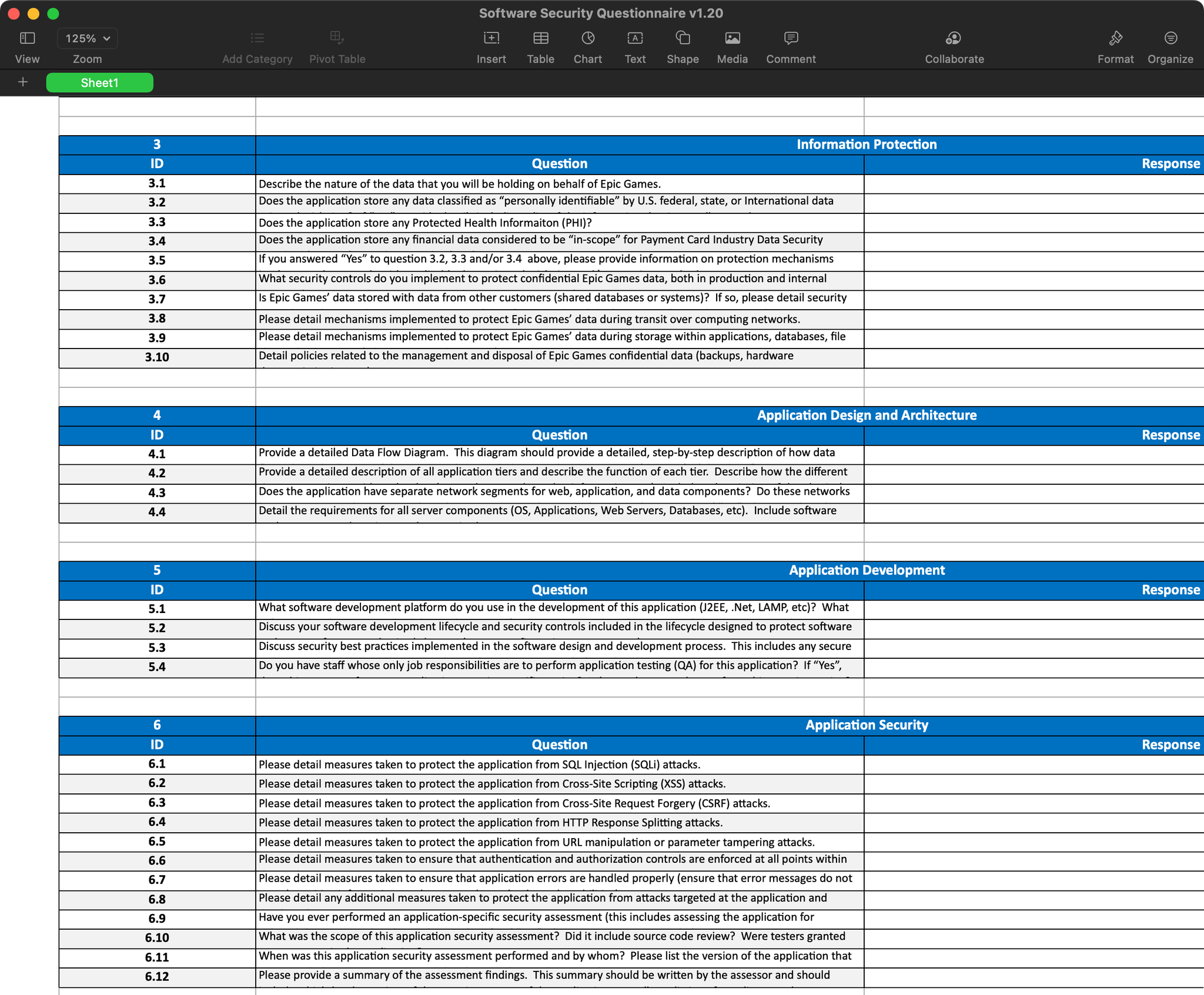Toggle the Format sidebar
This screenshot has width=1204, height=995.
1115,39
